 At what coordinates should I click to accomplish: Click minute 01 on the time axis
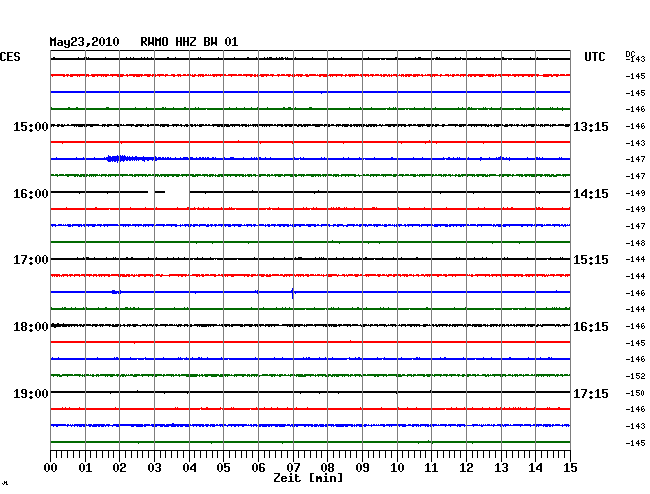[x=85, y=468]
